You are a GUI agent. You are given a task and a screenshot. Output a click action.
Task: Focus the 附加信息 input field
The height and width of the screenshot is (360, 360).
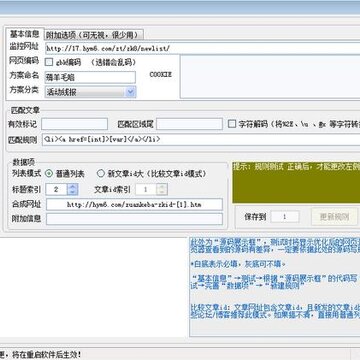(134, 219)
